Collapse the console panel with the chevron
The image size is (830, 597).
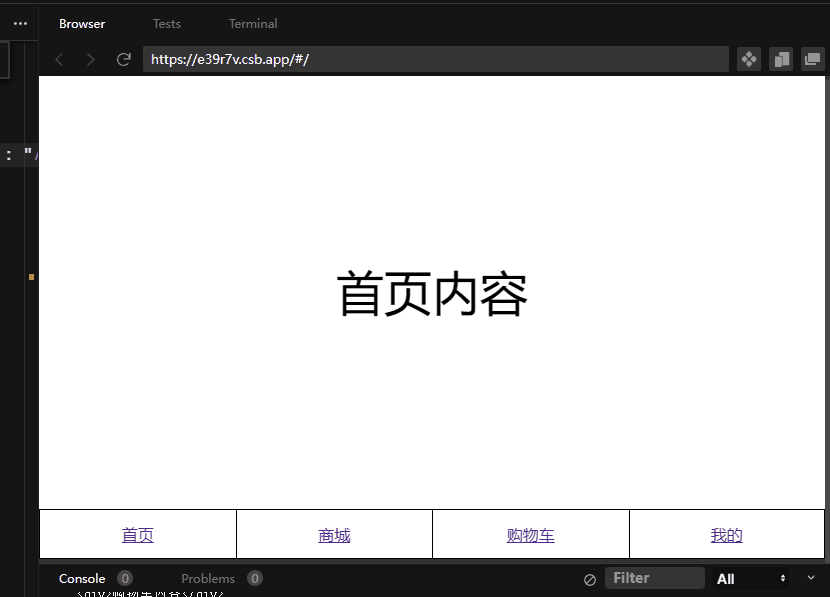click(x=811, y=577)
